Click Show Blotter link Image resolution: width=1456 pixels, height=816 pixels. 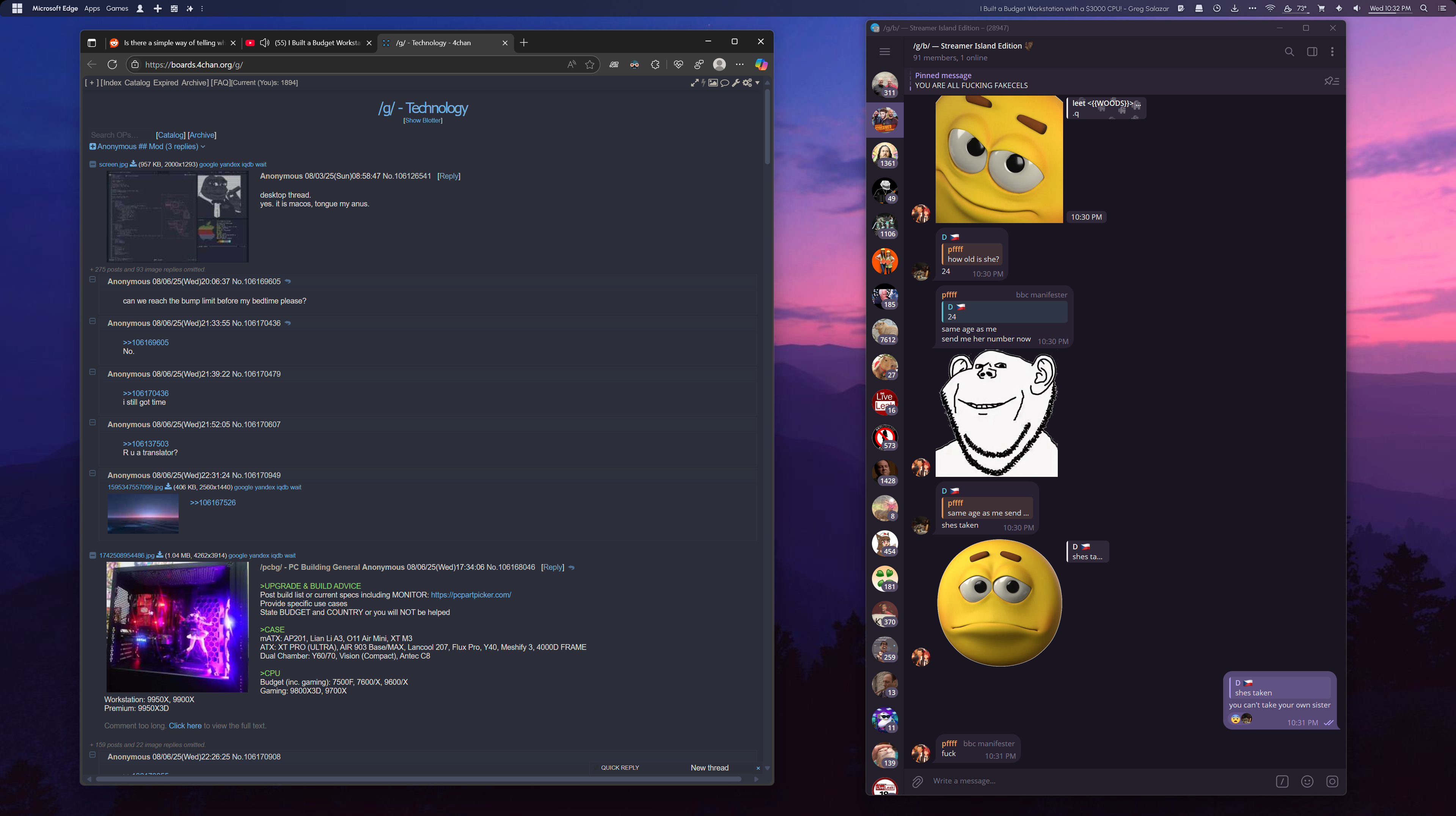pos(423,121)
